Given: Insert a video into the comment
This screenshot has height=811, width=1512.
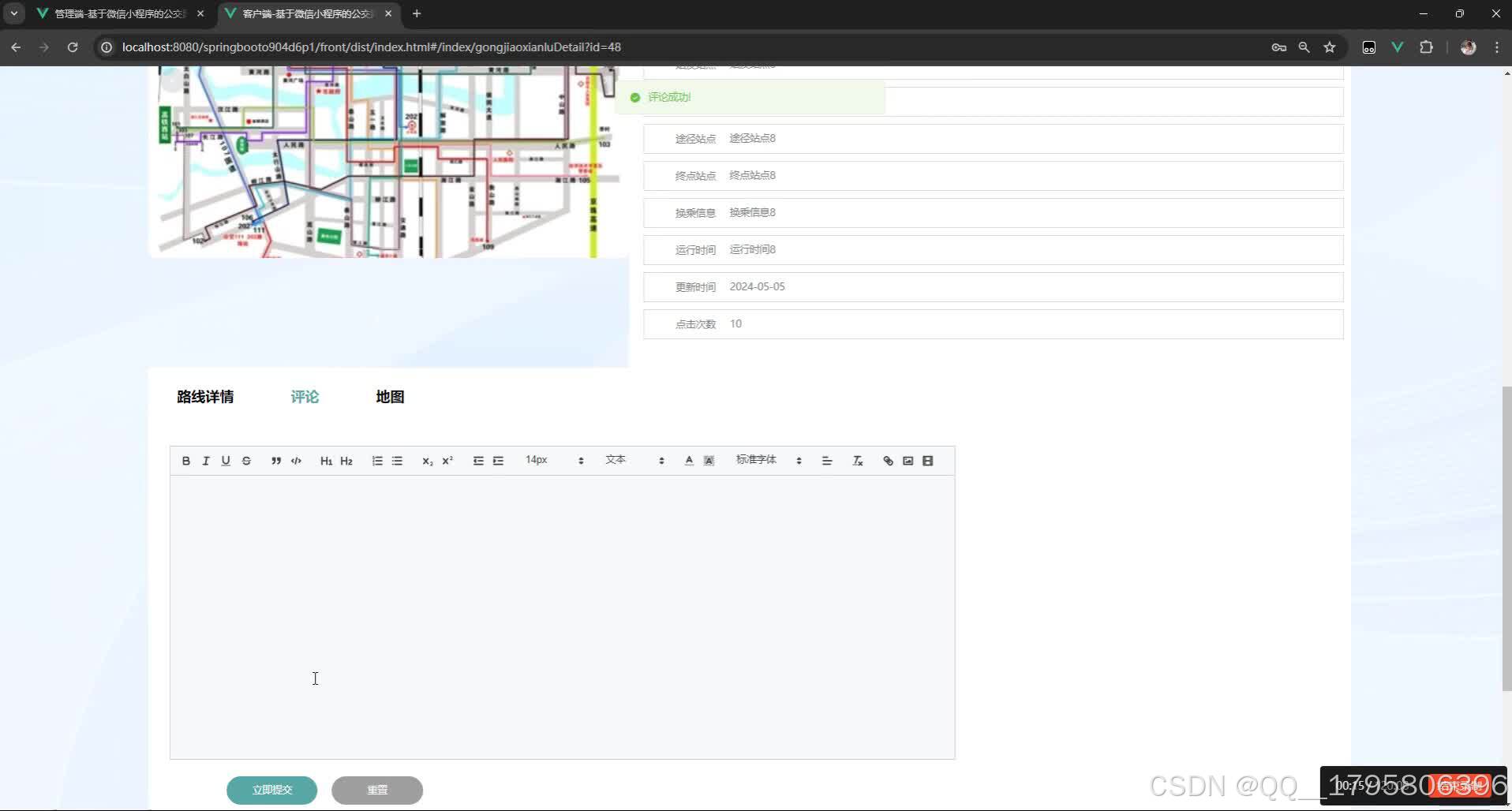Looking at the screenshot, I should point(928,461).
